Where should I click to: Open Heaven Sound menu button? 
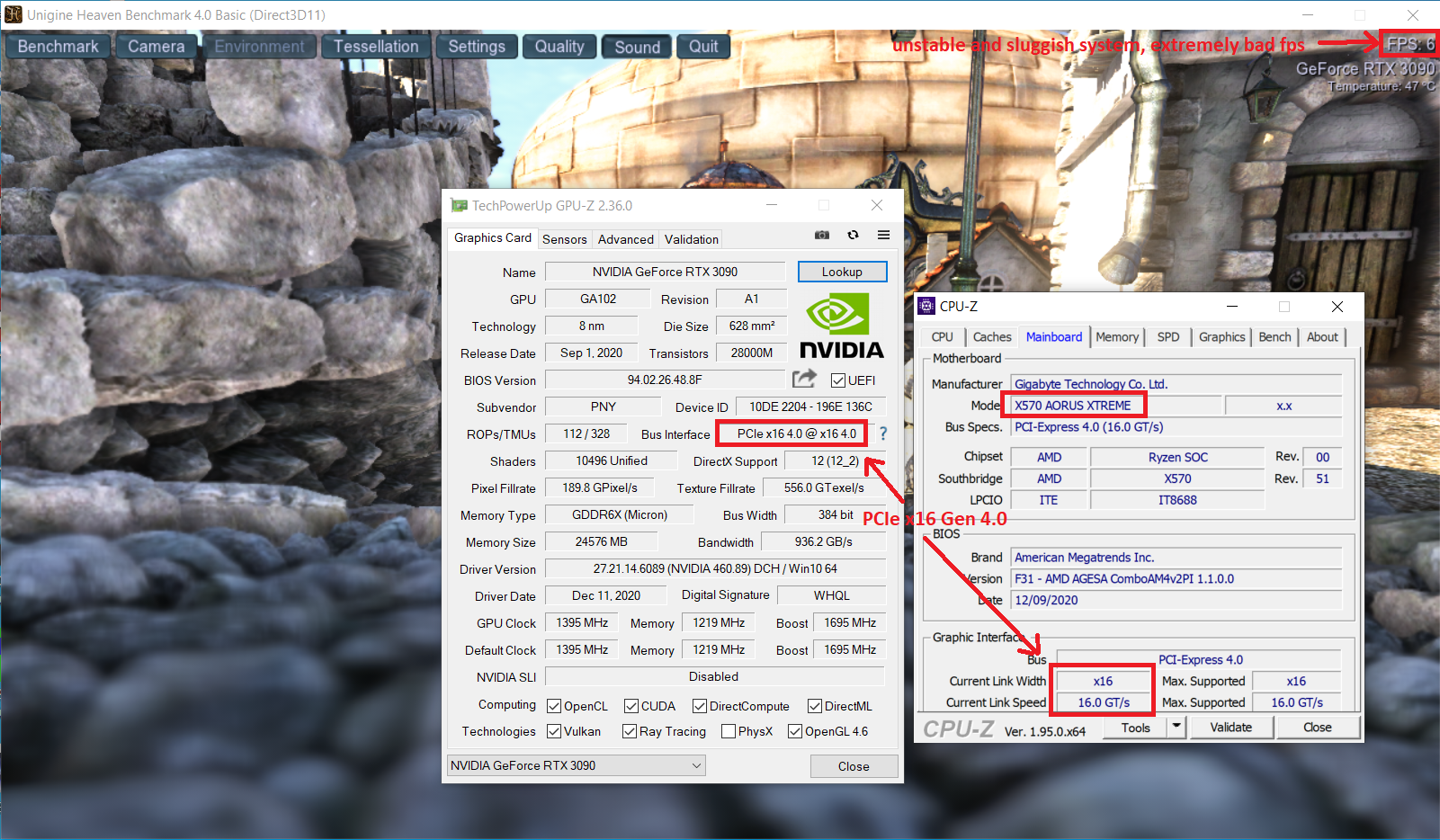click(x=638, y=47)
